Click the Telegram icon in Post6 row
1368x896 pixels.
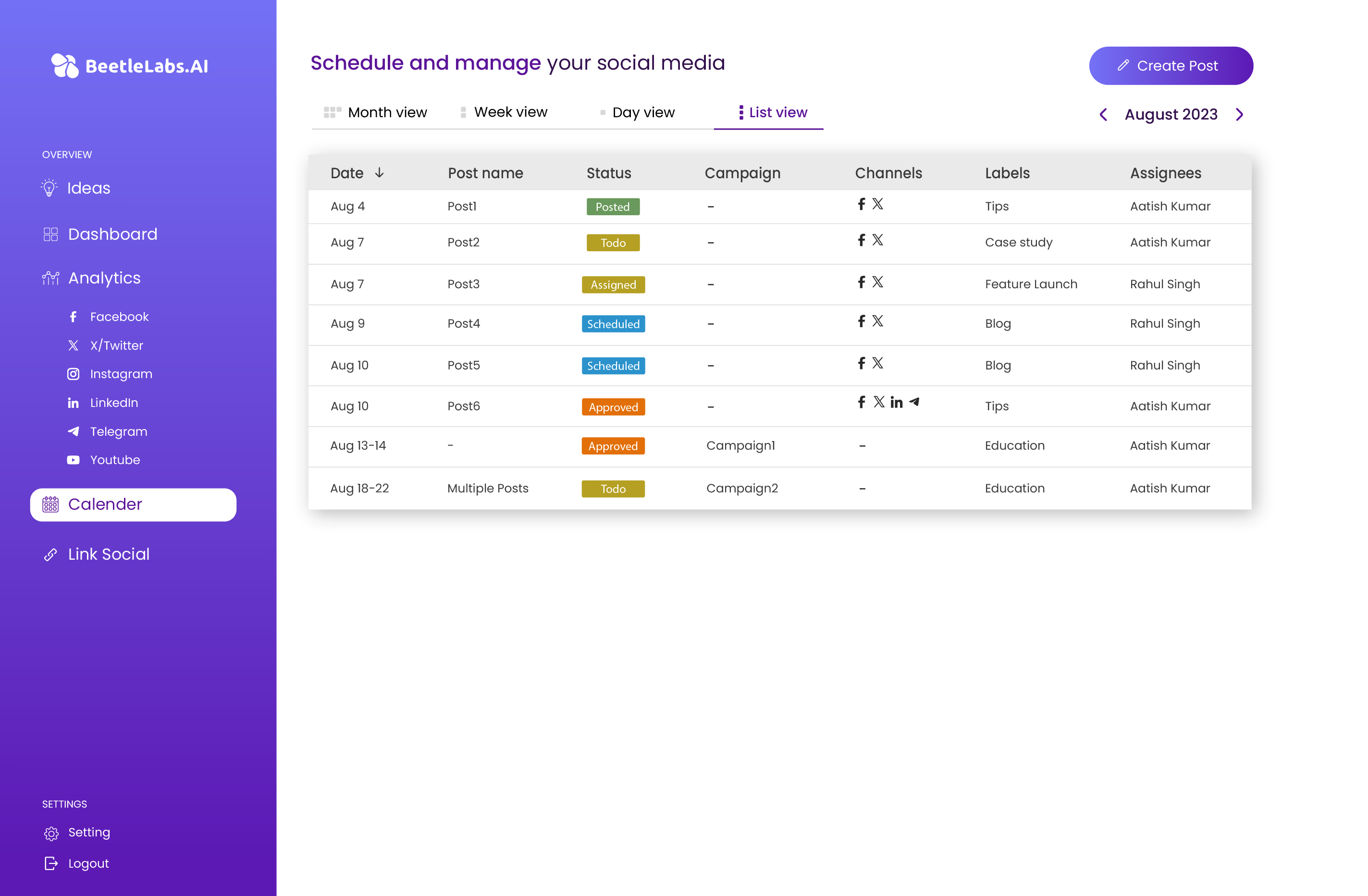914,402
